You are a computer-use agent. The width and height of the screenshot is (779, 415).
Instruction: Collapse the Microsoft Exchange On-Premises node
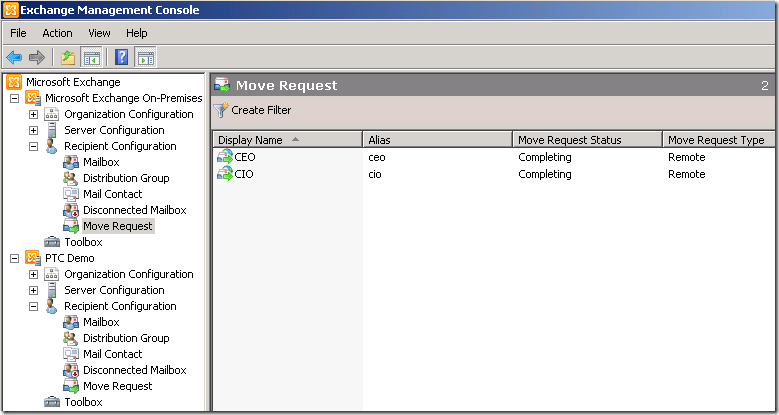point(14,98)
